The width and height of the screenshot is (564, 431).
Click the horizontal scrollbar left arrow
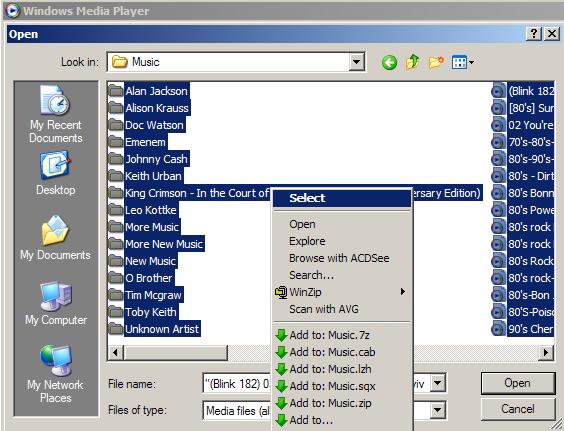115,352
